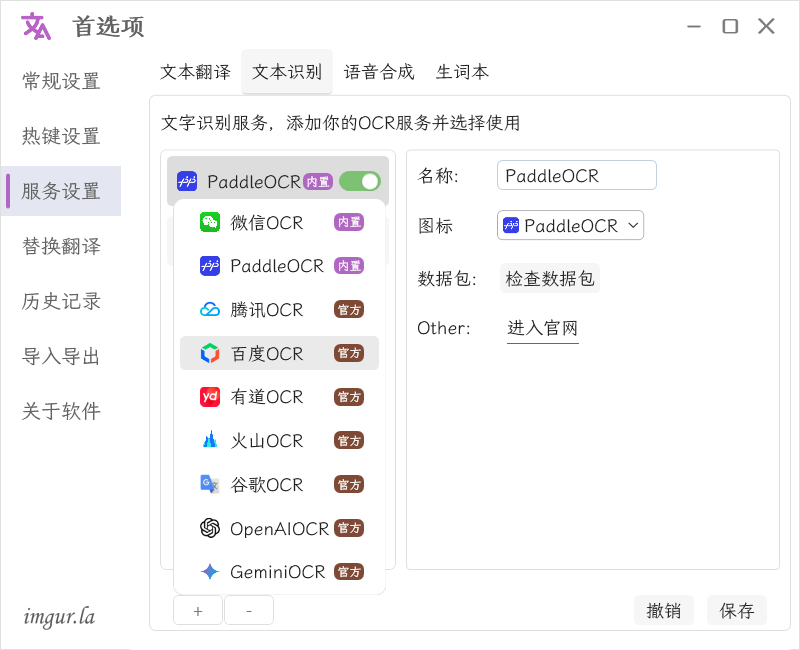Click the Volcano icon for 火山OCR

(x=210, y=440)
